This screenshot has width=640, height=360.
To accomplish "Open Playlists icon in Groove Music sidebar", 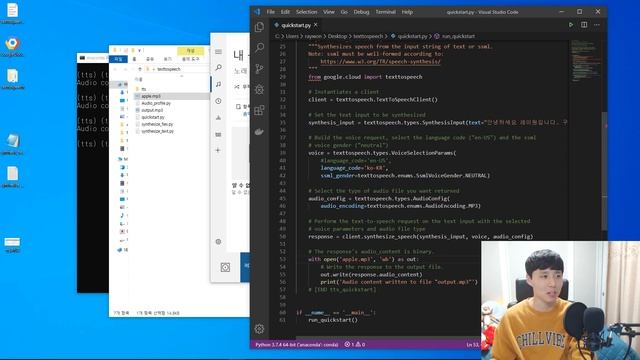I will coord(218,134).
